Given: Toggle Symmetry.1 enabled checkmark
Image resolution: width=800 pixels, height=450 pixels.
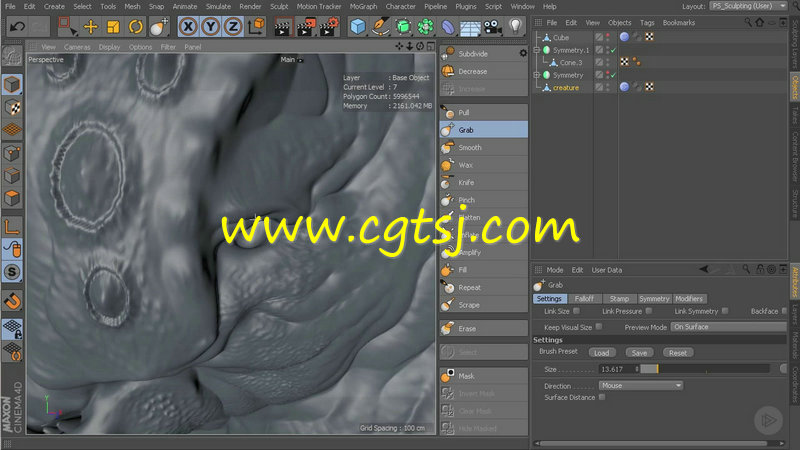Looking at the screenshot, I should pos(613,50).
